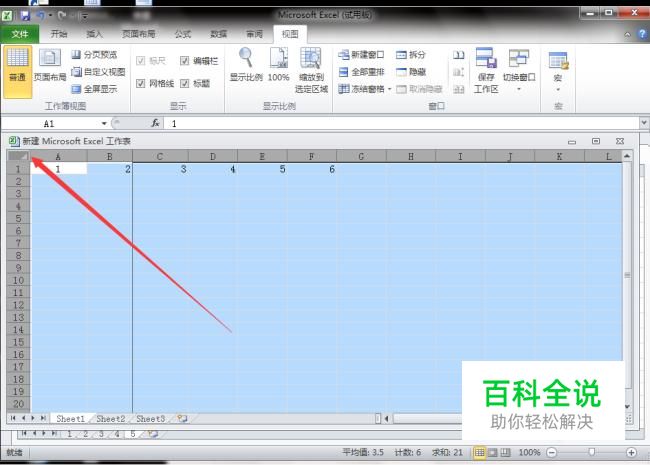Click first sheet navigation arrow

point(13,419)
